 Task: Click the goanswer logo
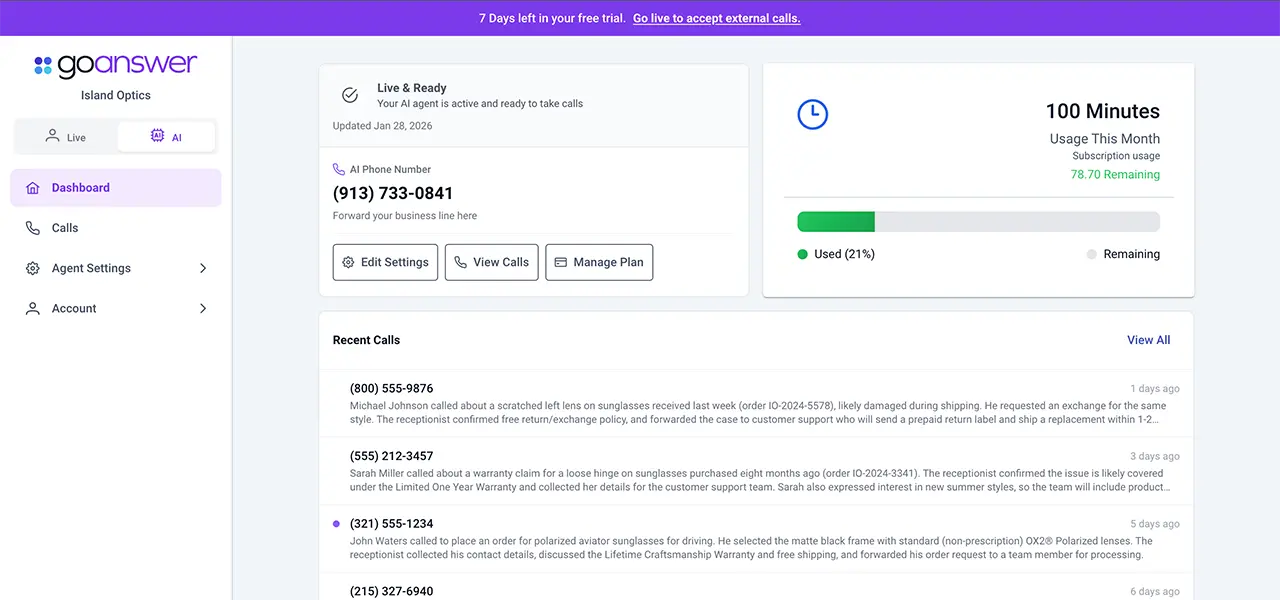pos(115,65)
